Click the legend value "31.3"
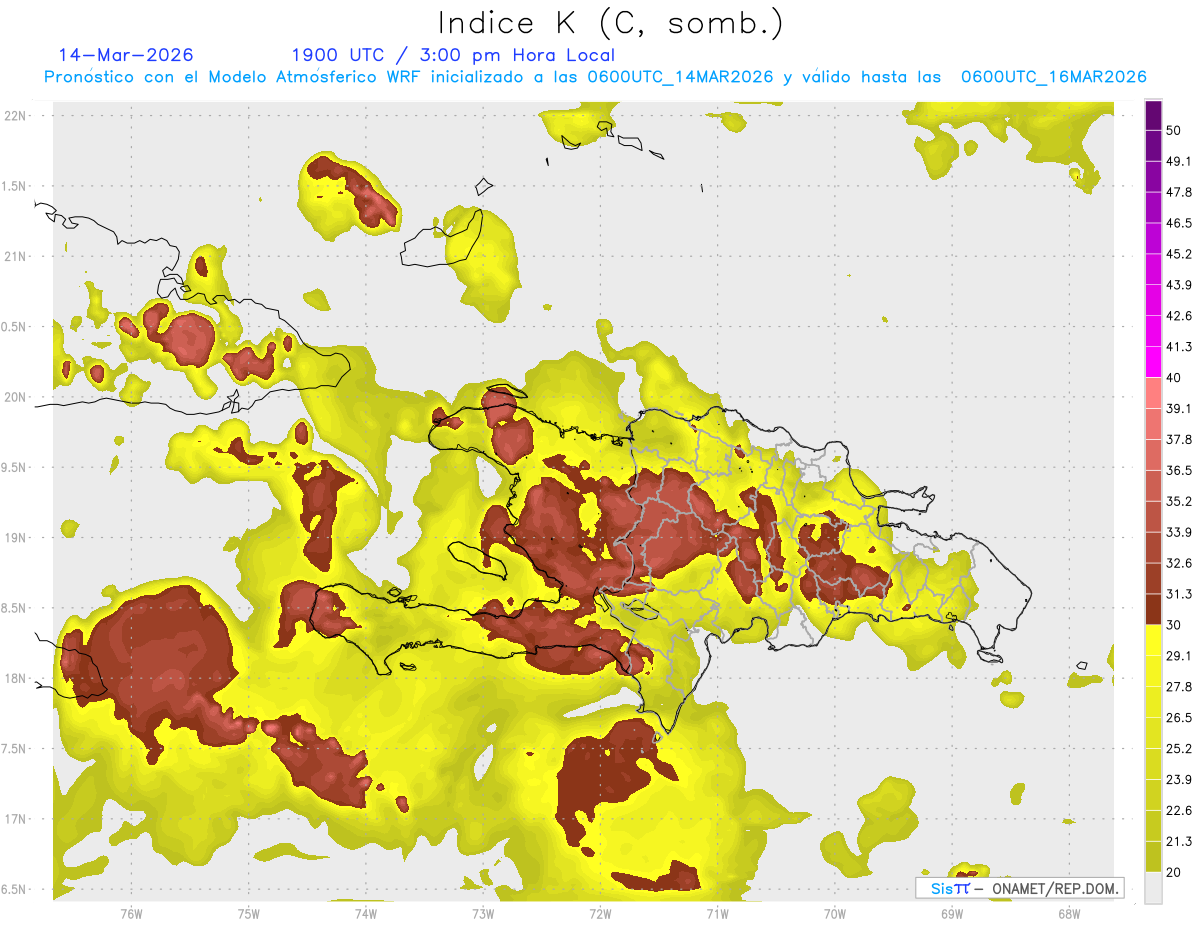Screen dimensions: 1200x927 [x=1179, y=594]
